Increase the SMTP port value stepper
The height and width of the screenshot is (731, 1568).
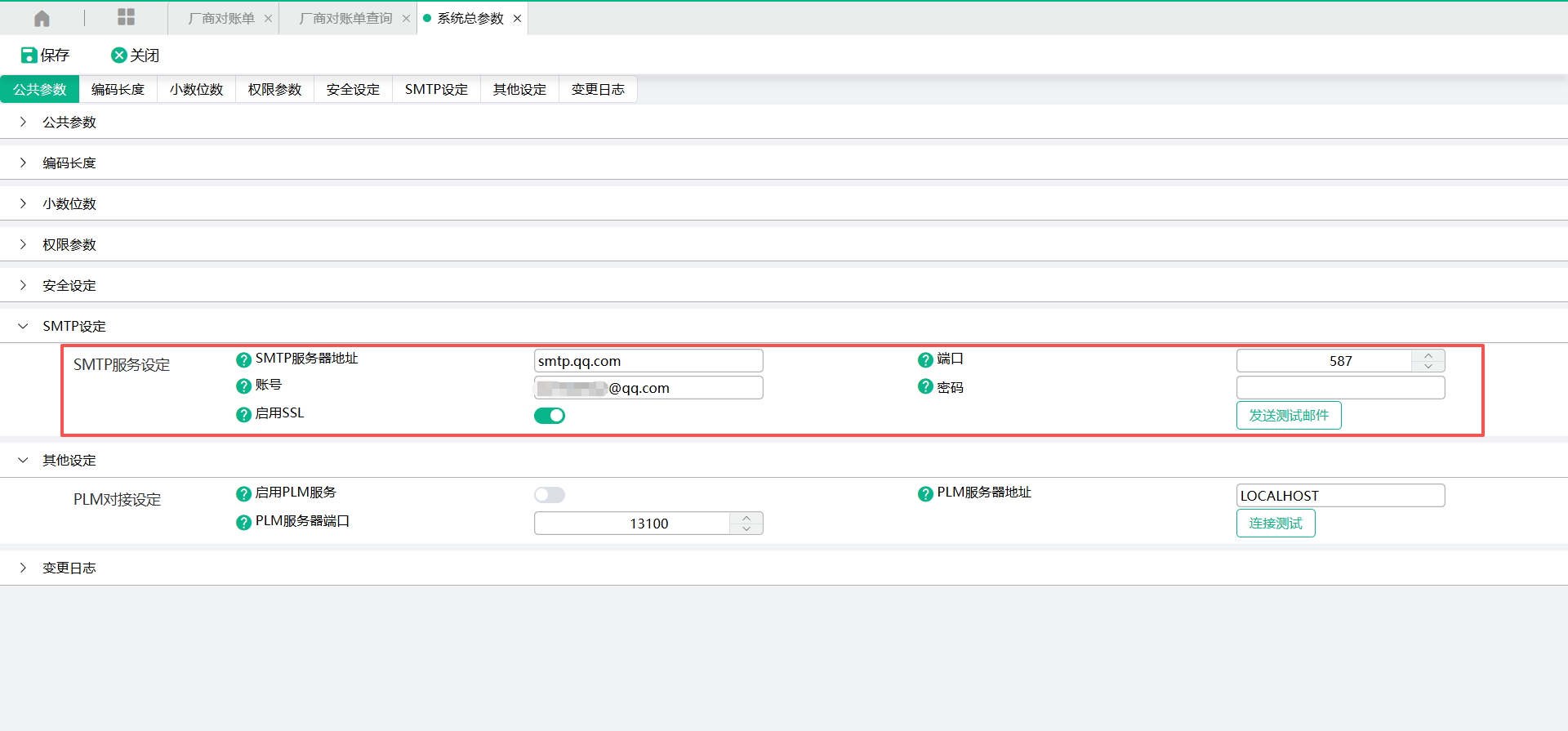[1428, 355]
